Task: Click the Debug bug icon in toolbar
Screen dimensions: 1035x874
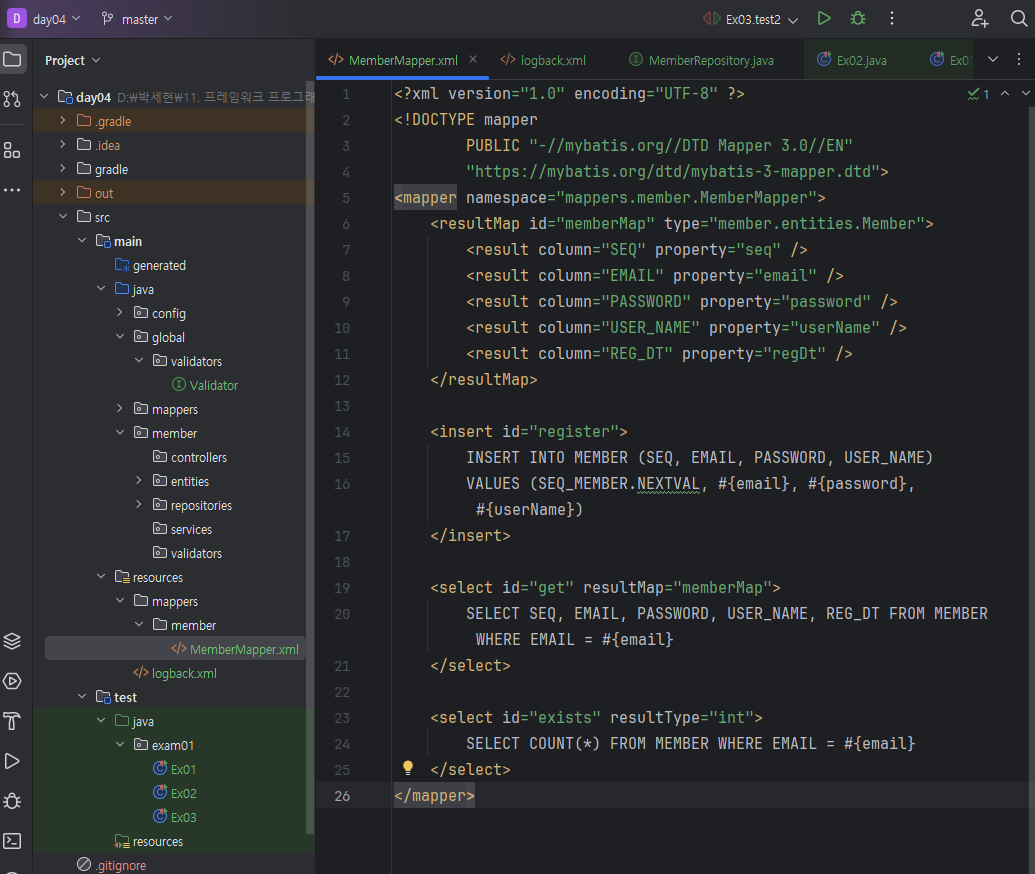Action: pyautogui.click(x=858, y=18)
